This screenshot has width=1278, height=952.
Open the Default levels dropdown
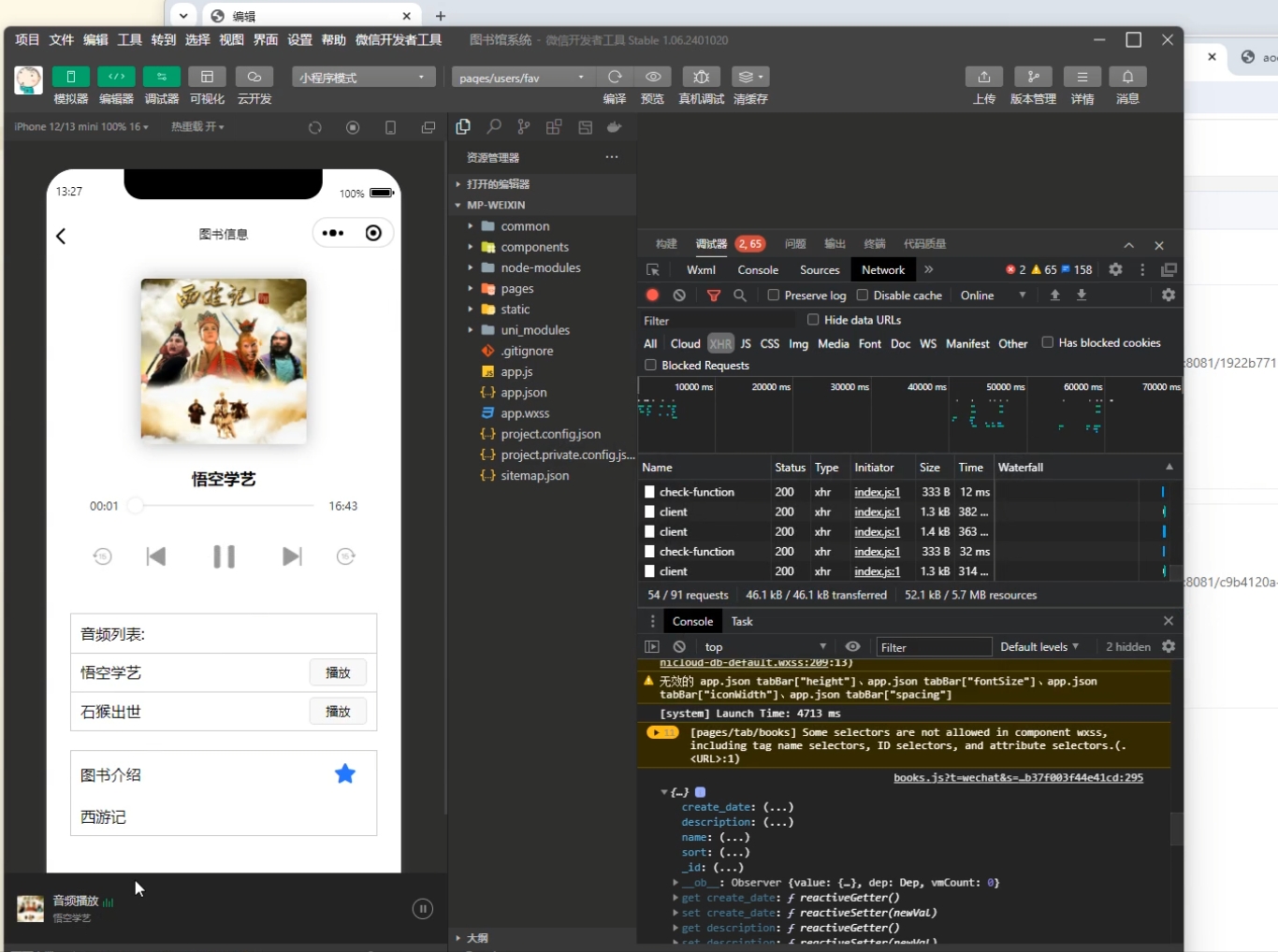pos(1039,646)
